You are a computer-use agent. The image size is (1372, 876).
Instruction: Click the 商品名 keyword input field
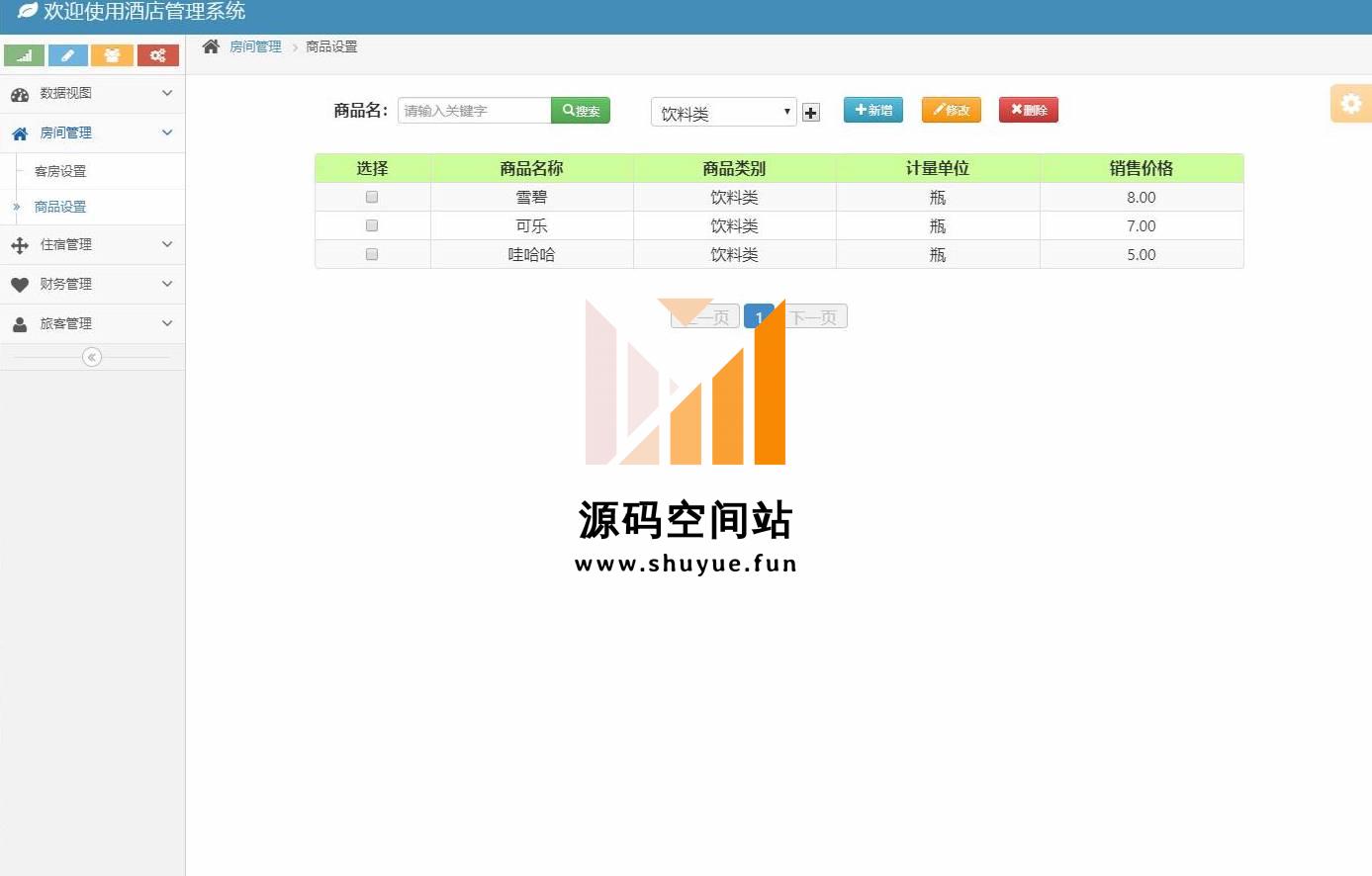tap(475, 111)
